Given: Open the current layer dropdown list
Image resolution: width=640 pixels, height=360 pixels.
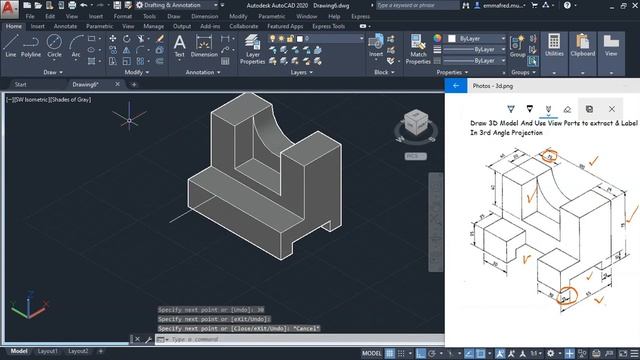Looking at the screenshot, I should (361, 38).
